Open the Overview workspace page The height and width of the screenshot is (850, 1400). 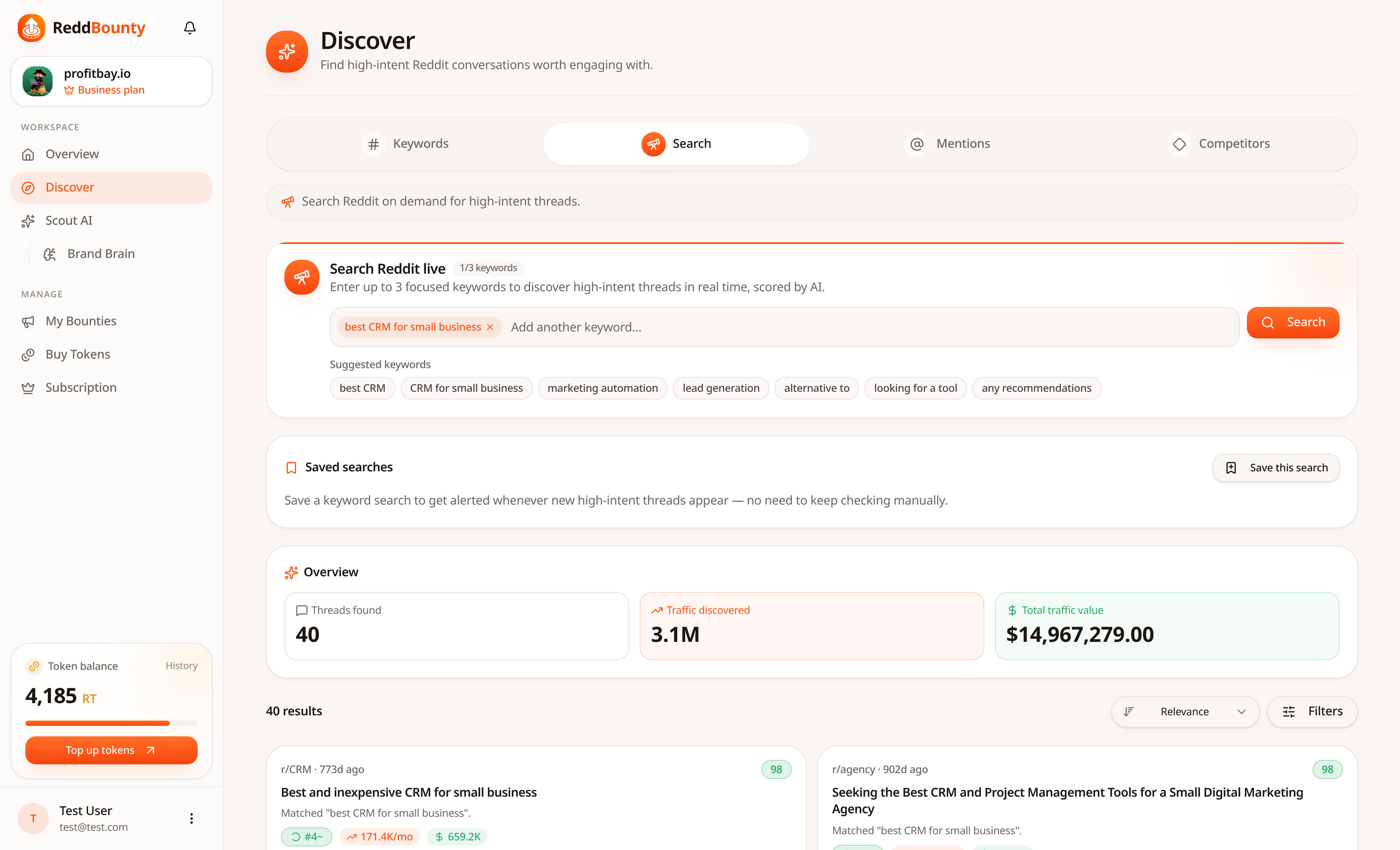tap(112, 154)
